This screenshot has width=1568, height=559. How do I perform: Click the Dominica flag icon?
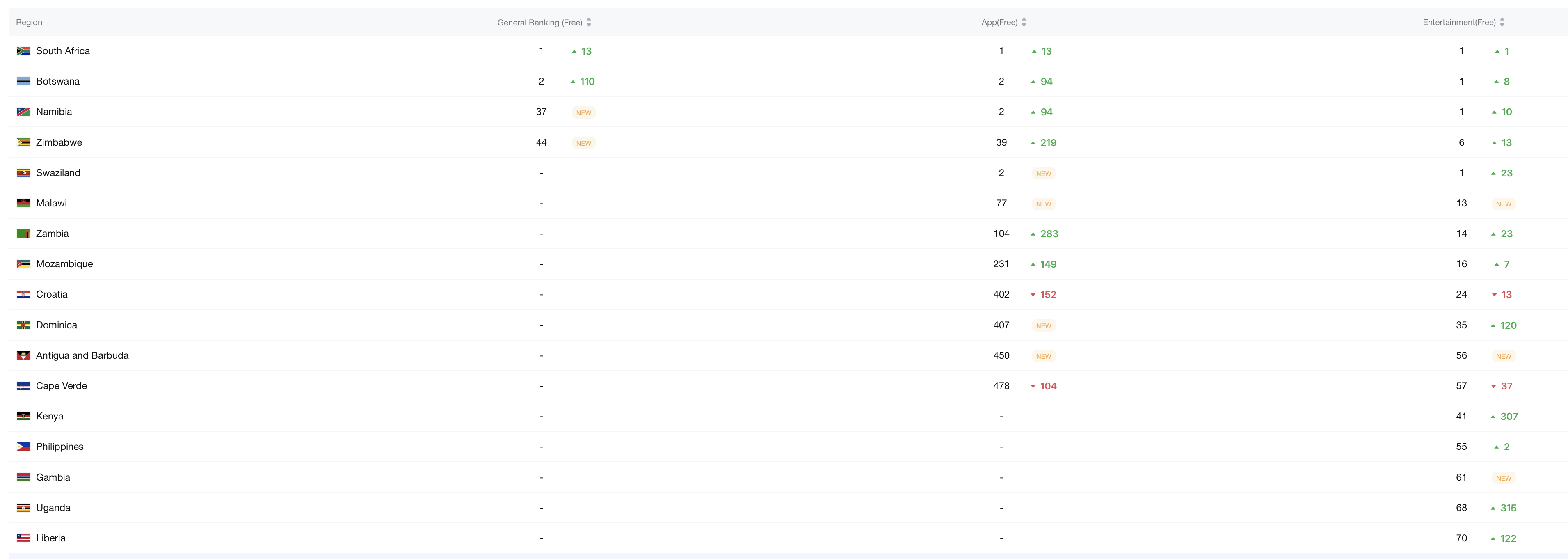tap(23, 325)
